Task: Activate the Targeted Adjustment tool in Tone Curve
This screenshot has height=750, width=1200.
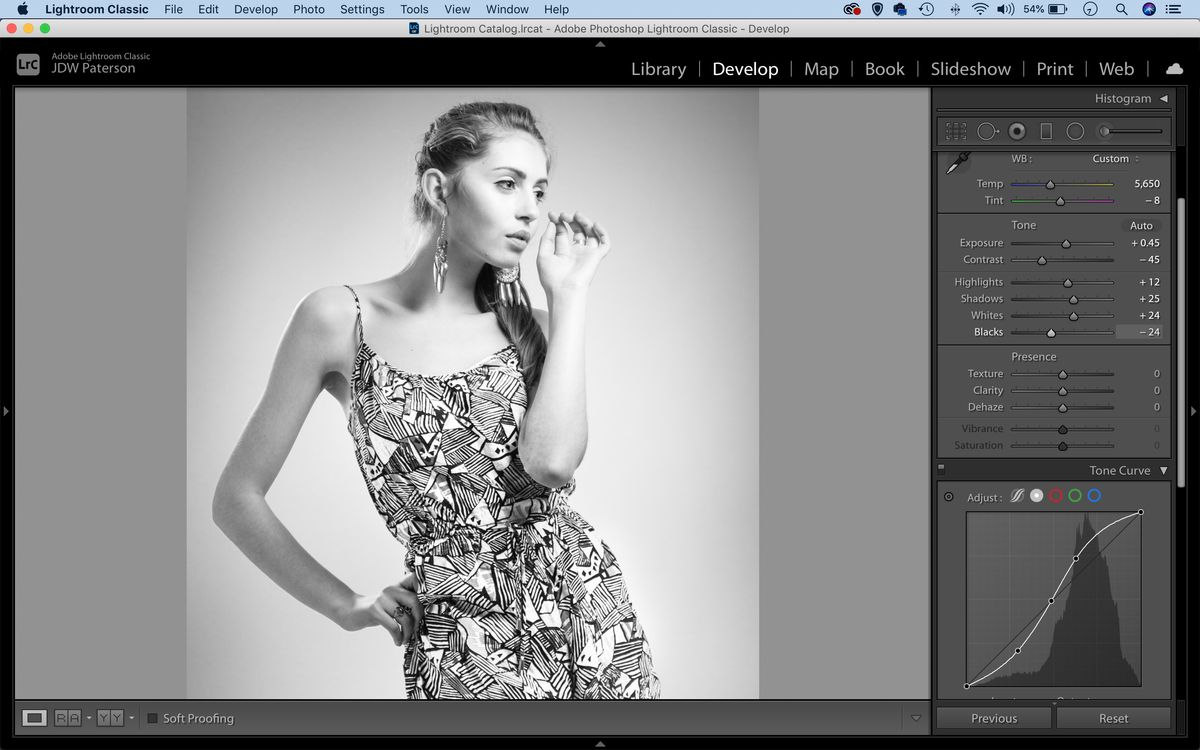Action: click(x=948, y=495)
